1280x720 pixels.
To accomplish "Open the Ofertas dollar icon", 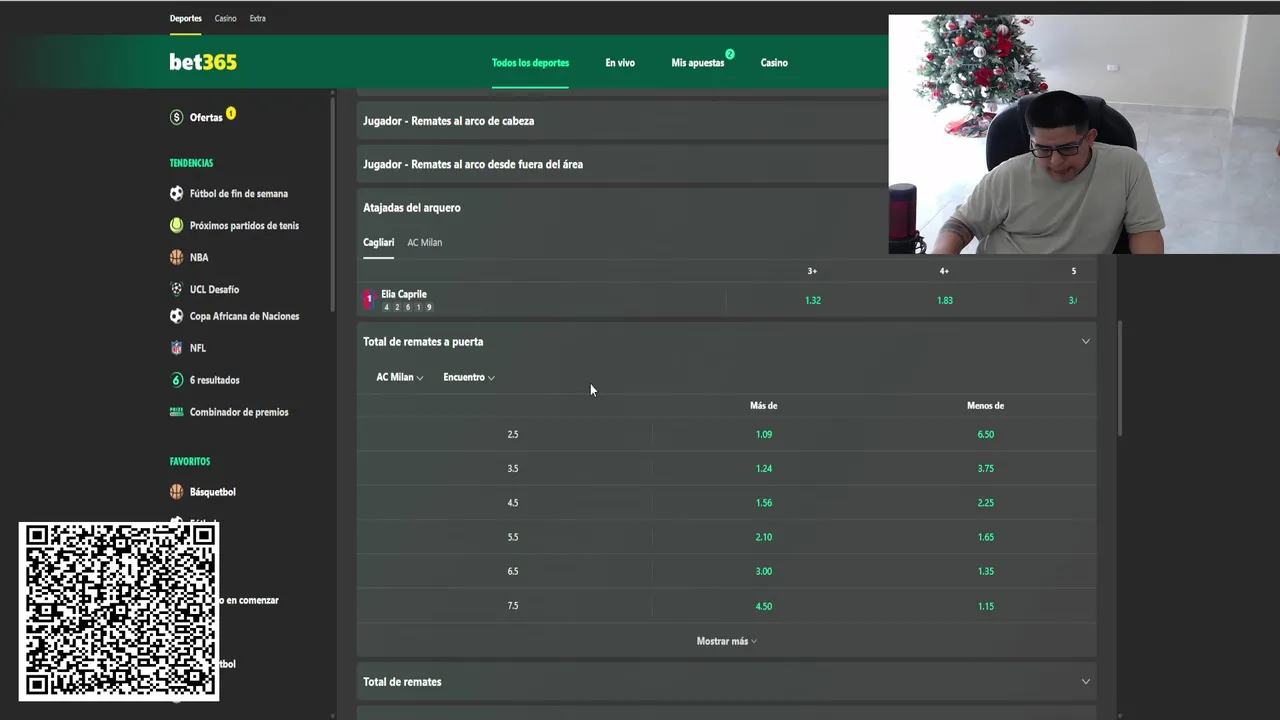I will 177,118.
